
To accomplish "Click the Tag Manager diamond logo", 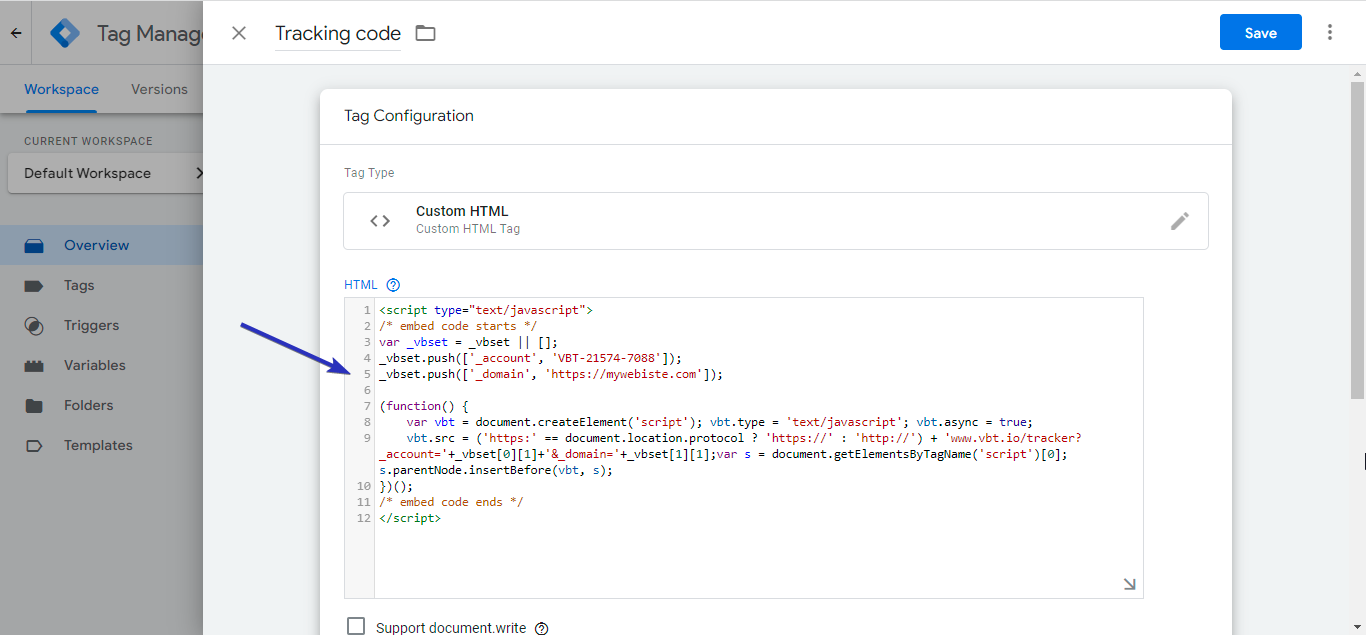I will coord(65,33).
